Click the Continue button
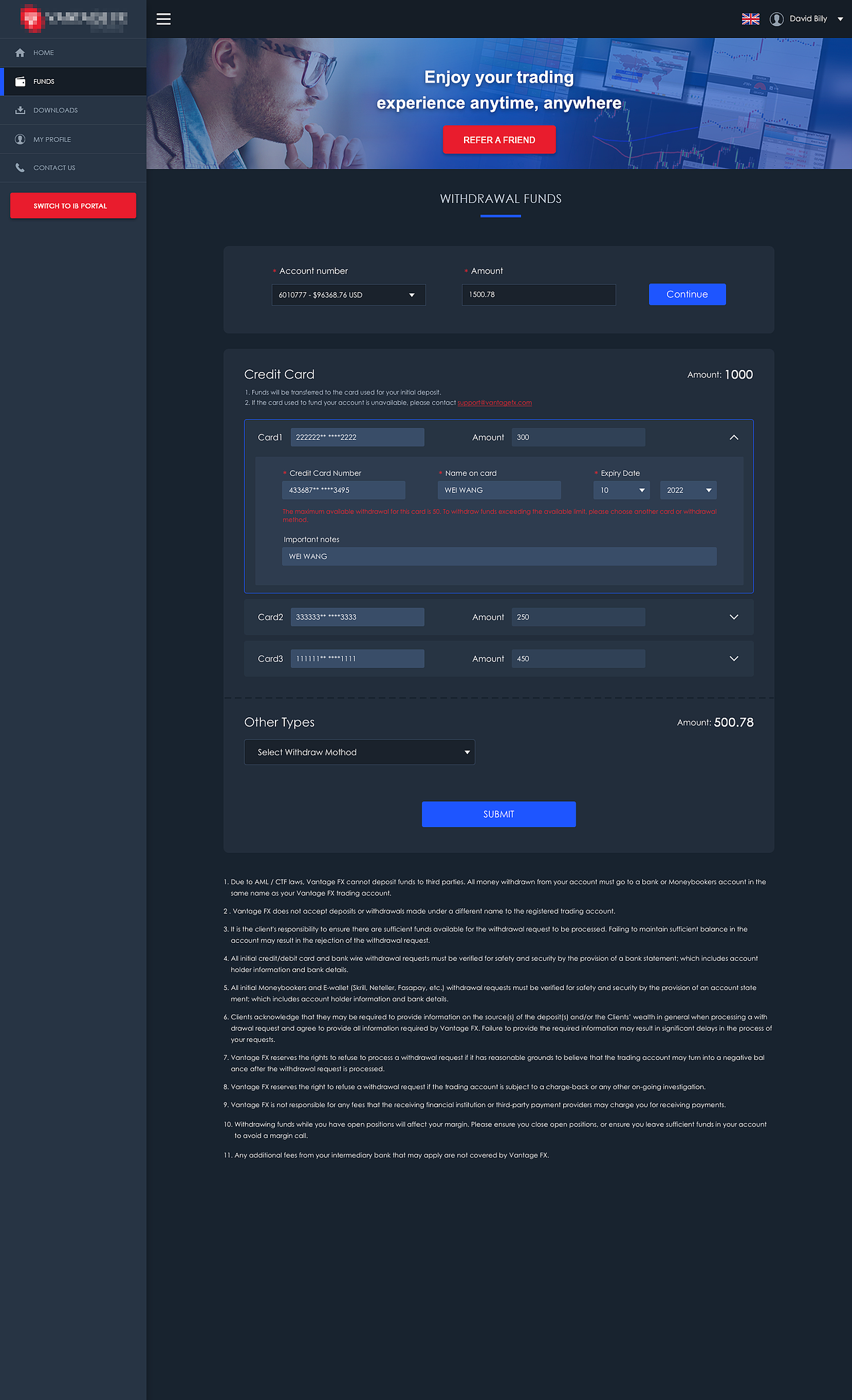Image resolution: width=852 pixels, height=1400 pixels. [x=688, y=294]
